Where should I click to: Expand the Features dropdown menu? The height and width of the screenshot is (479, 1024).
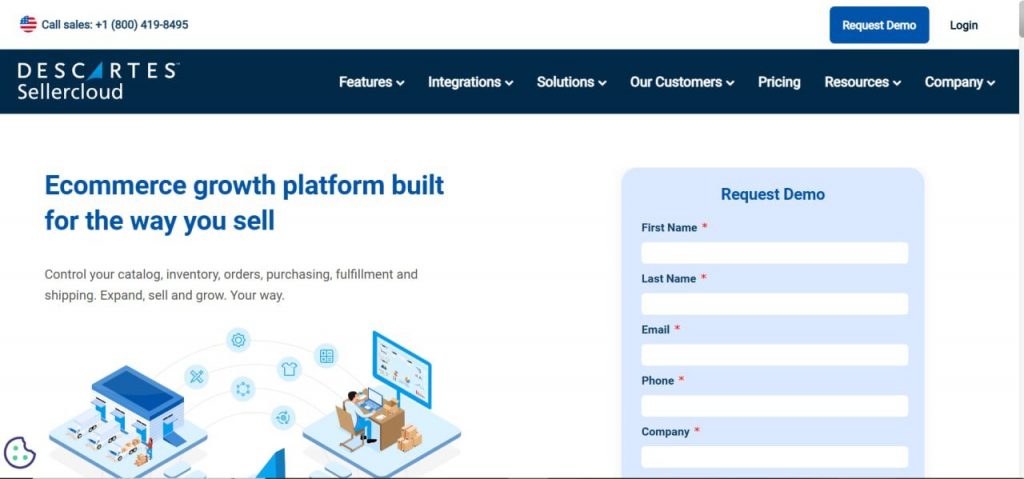click(x=371, y=82)
